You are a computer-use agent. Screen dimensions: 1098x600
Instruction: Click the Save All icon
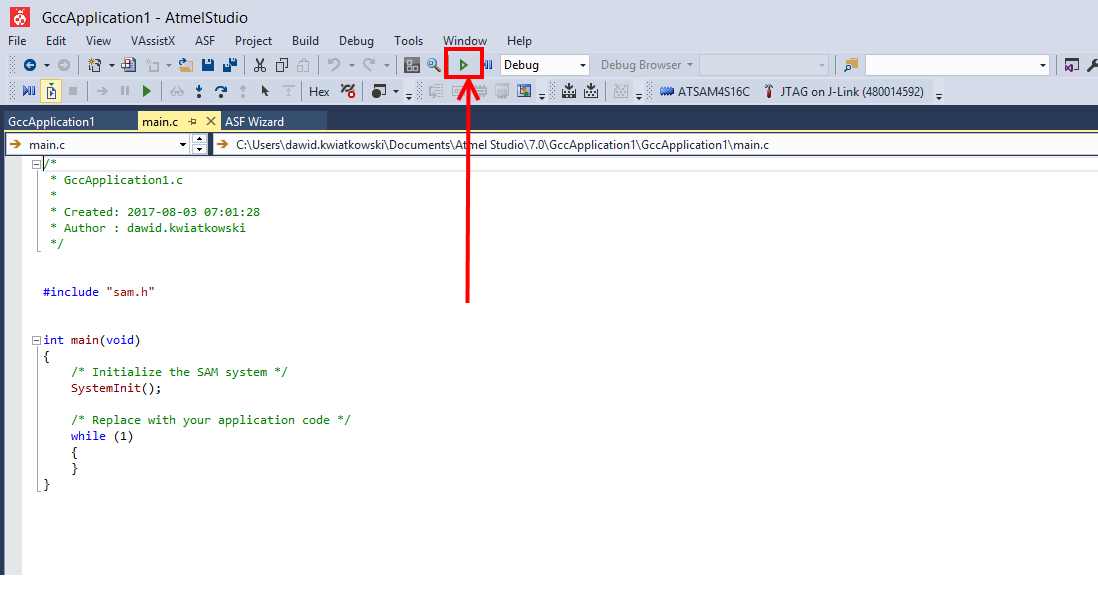(230, 65)
